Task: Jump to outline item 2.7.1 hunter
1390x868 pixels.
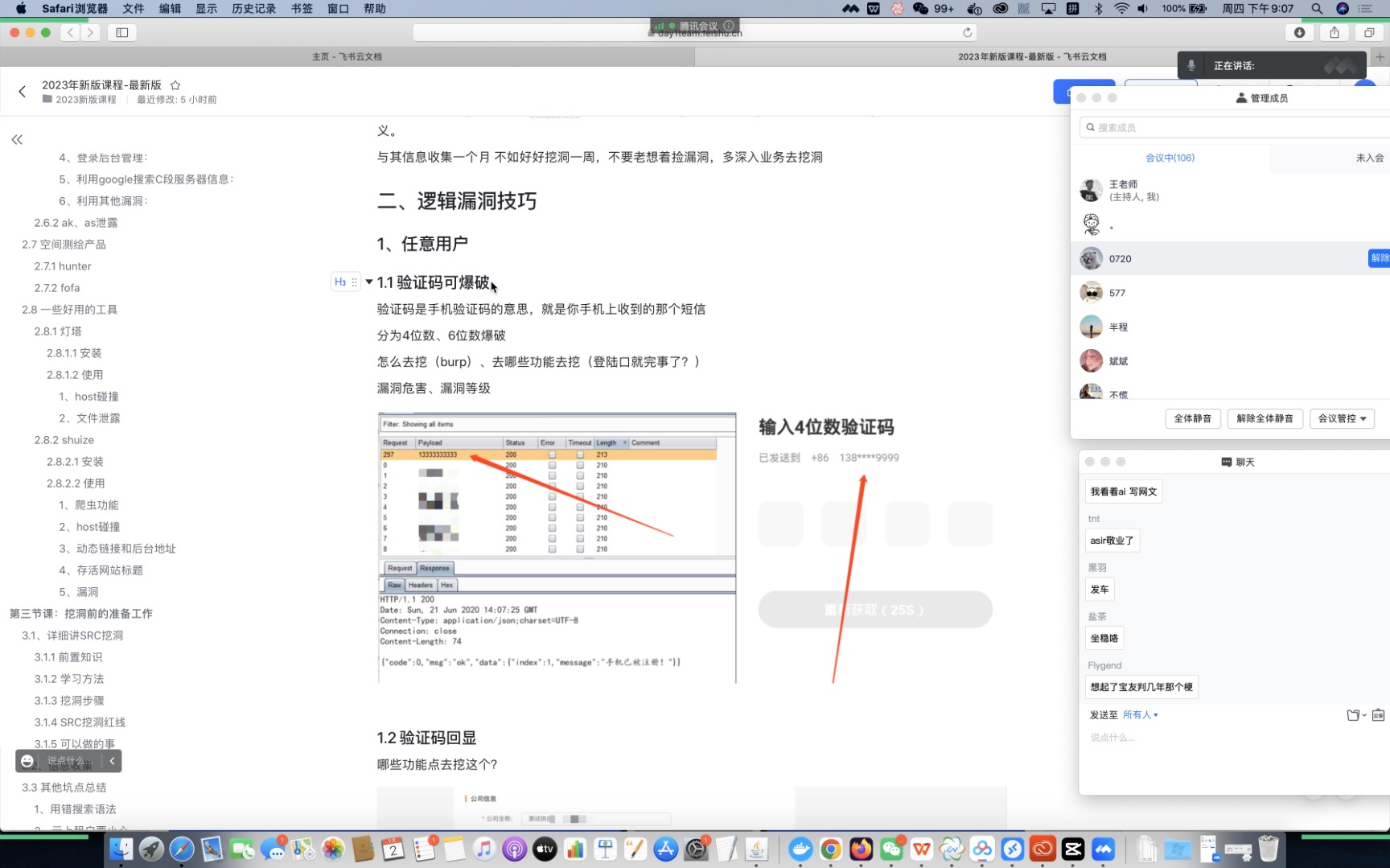Action: point(63,266)
